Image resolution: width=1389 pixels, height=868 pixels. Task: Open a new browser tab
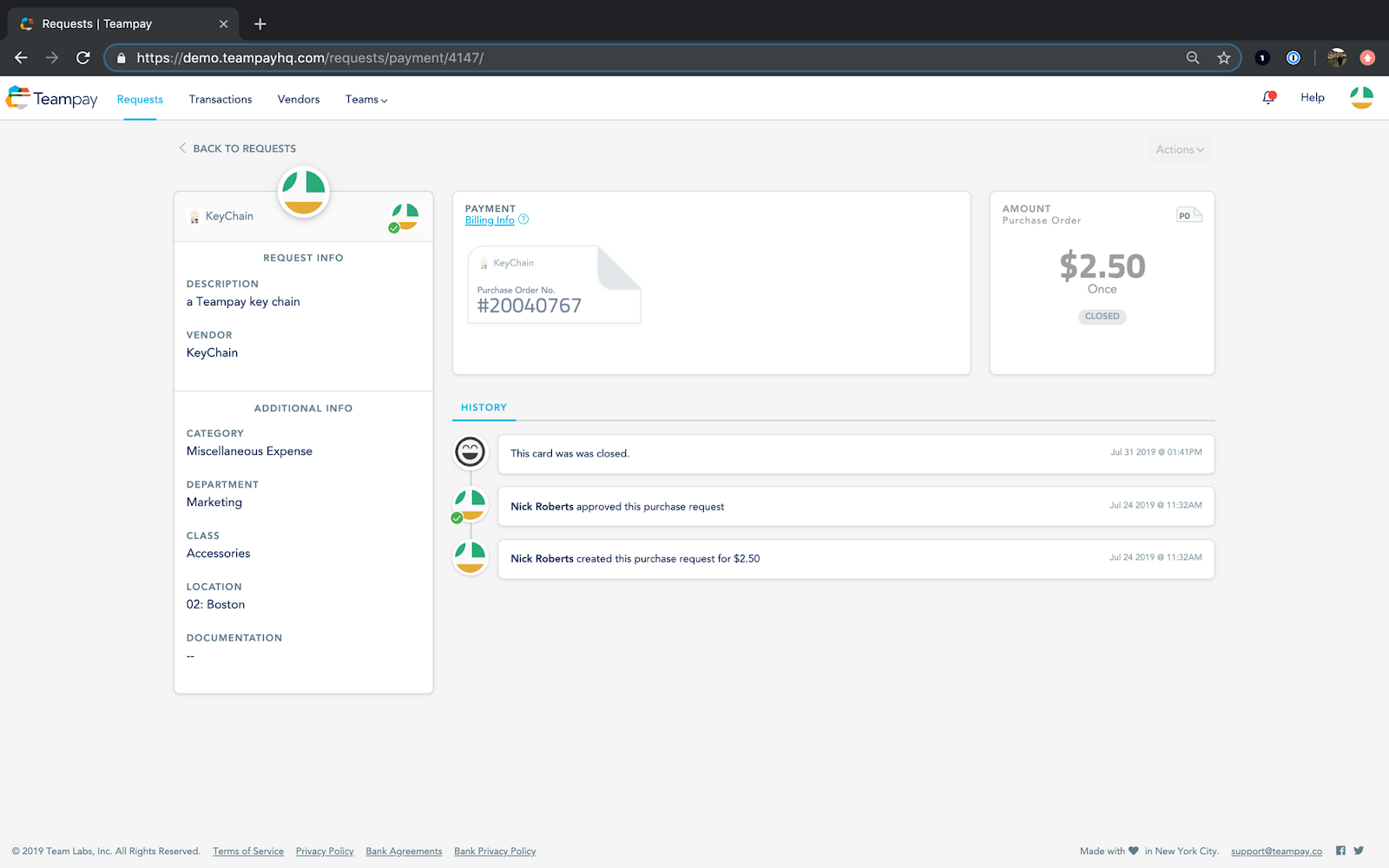(260, 24)
